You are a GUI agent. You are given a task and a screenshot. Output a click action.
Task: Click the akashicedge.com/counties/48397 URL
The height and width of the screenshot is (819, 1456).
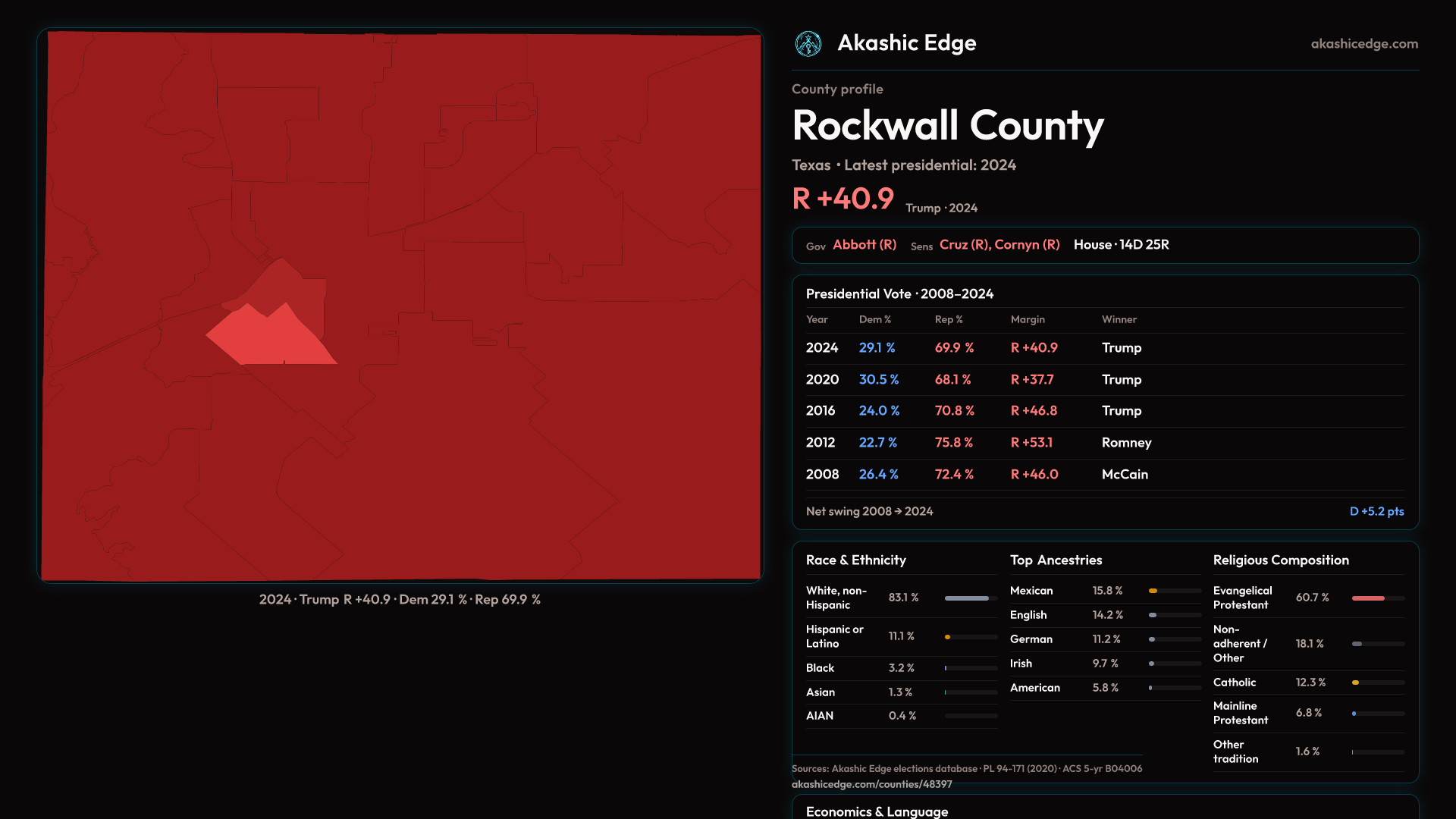click(x=871, y=784)
